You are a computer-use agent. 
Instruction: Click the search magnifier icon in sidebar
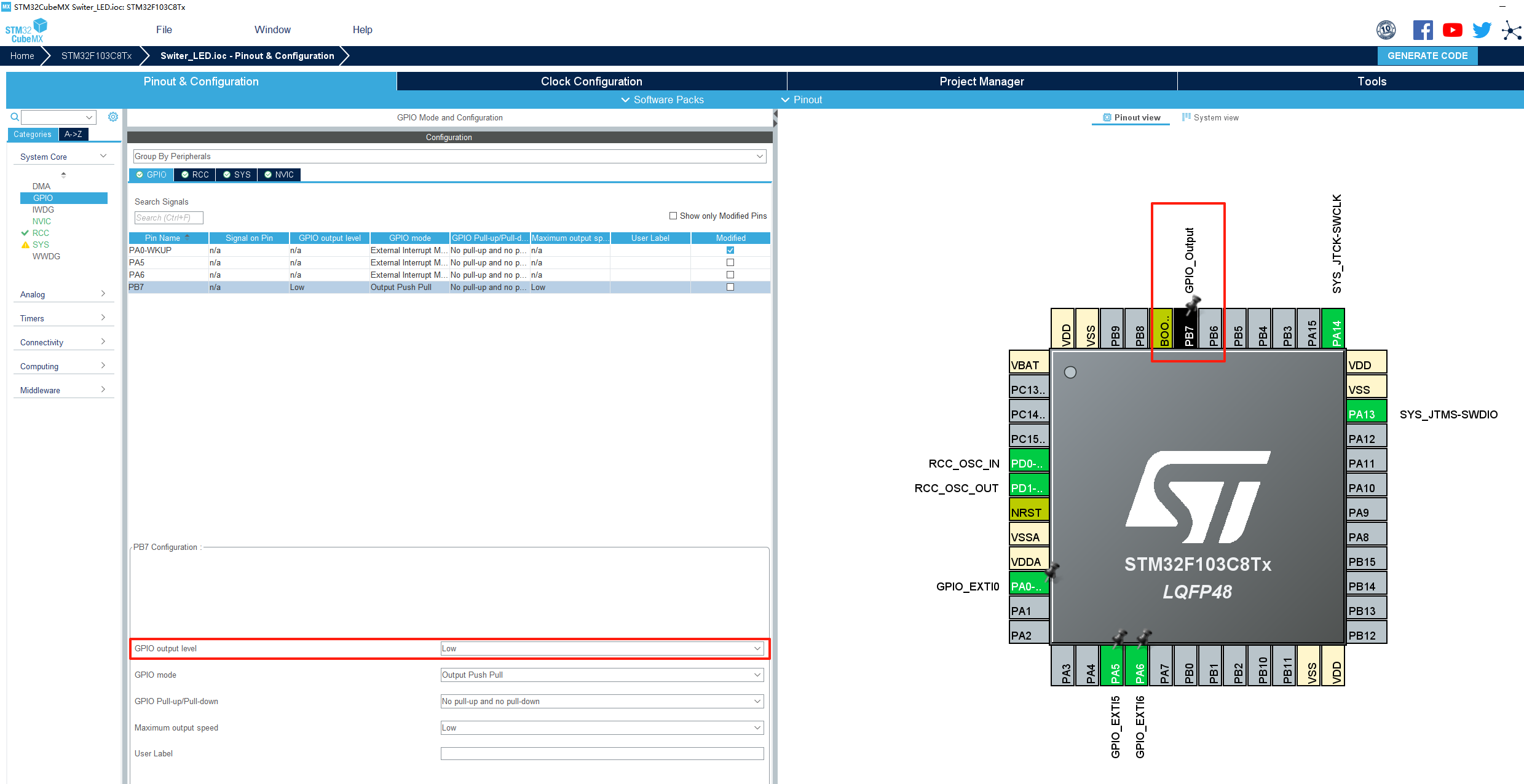[x=15, y=117]
